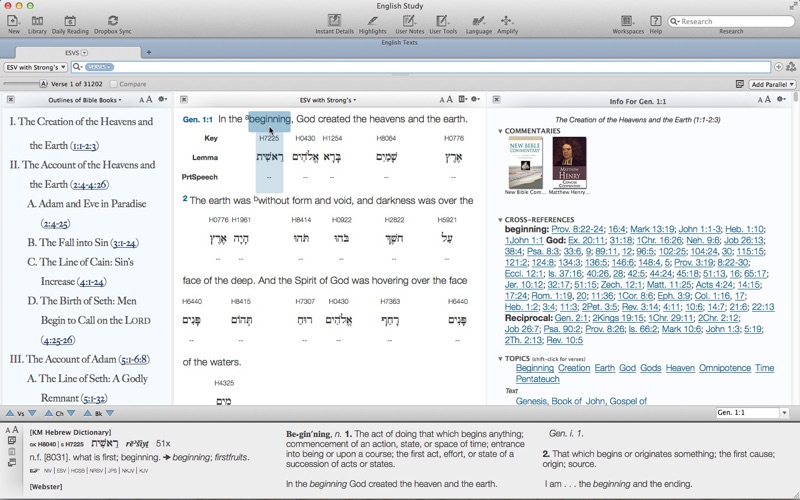
Task: Collapse the Cross-References section triangle
Action: pos(500,219)
